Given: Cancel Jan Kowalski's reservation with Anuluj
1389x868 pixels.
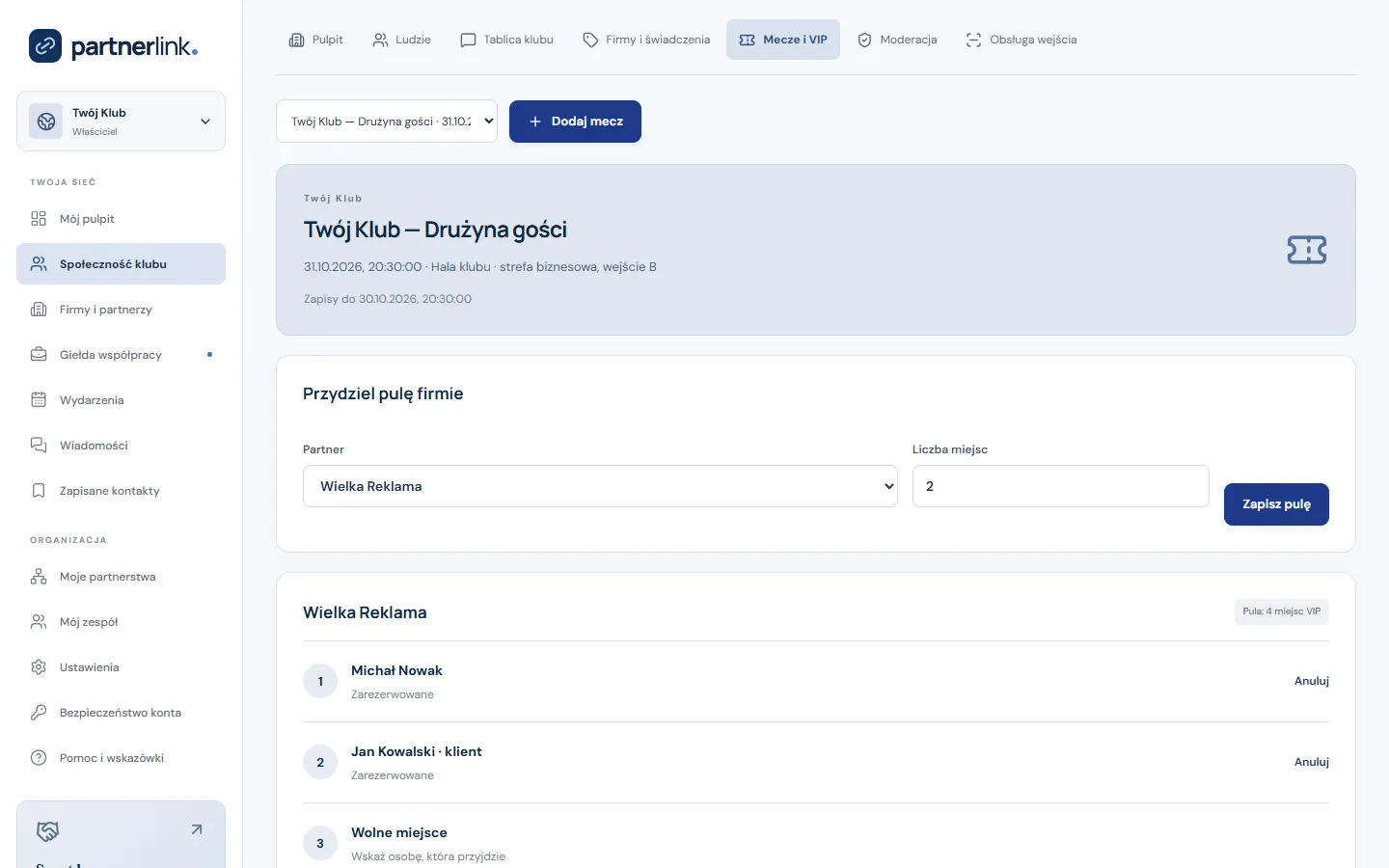Looking at the screenshot, I should (1311, 762).
